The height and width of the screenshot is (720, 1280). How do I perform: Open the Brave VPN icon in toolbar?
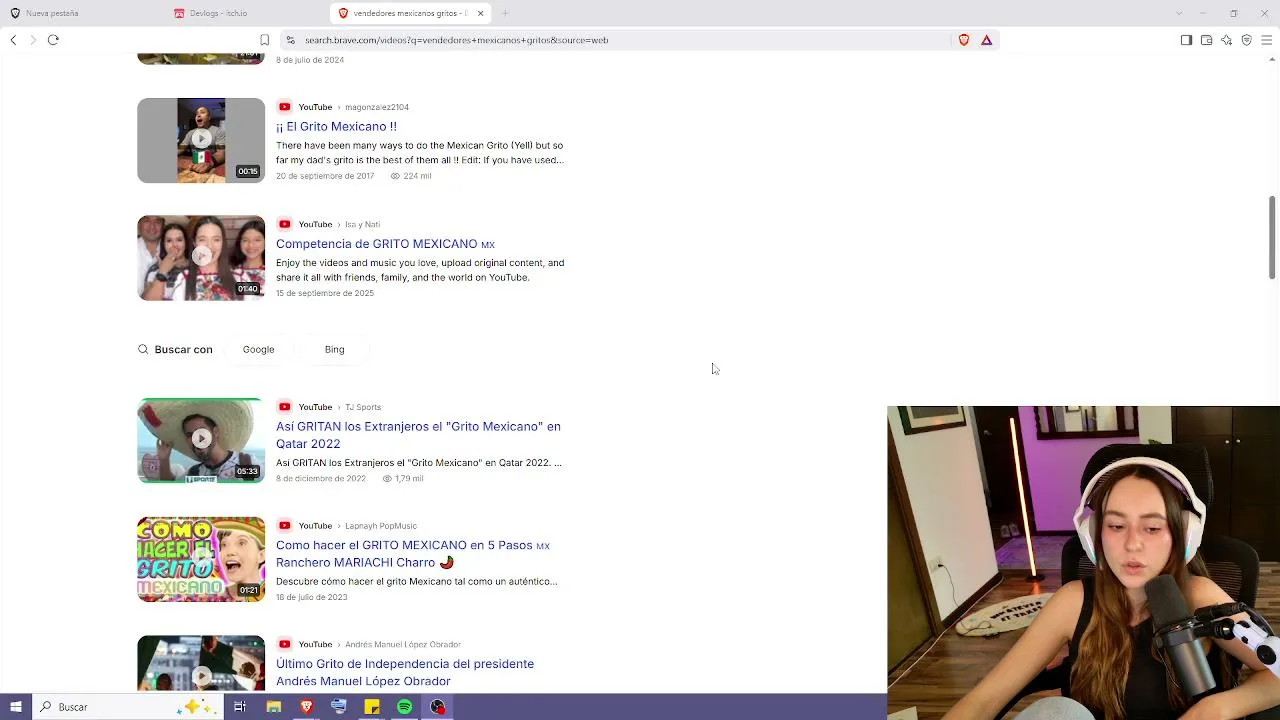1246,40
